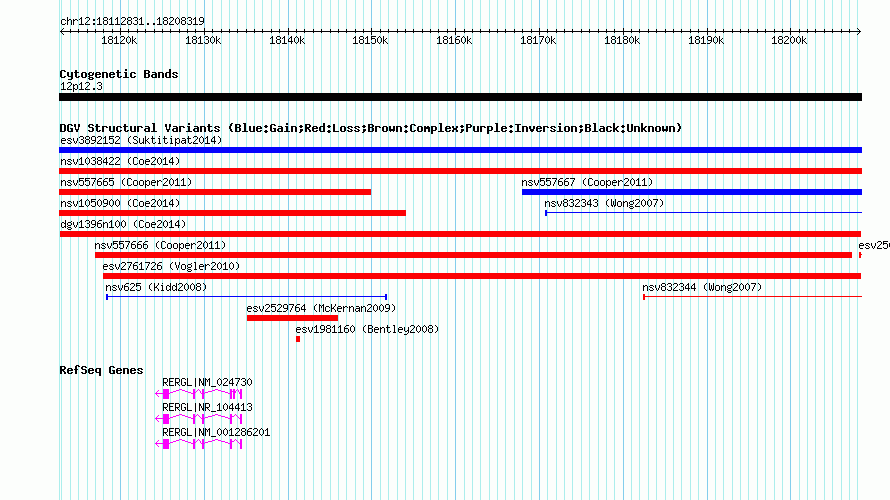Click the esv2529764 (McKernan2009) label
The width and height of the screenshot is (890, 500).
321,308
